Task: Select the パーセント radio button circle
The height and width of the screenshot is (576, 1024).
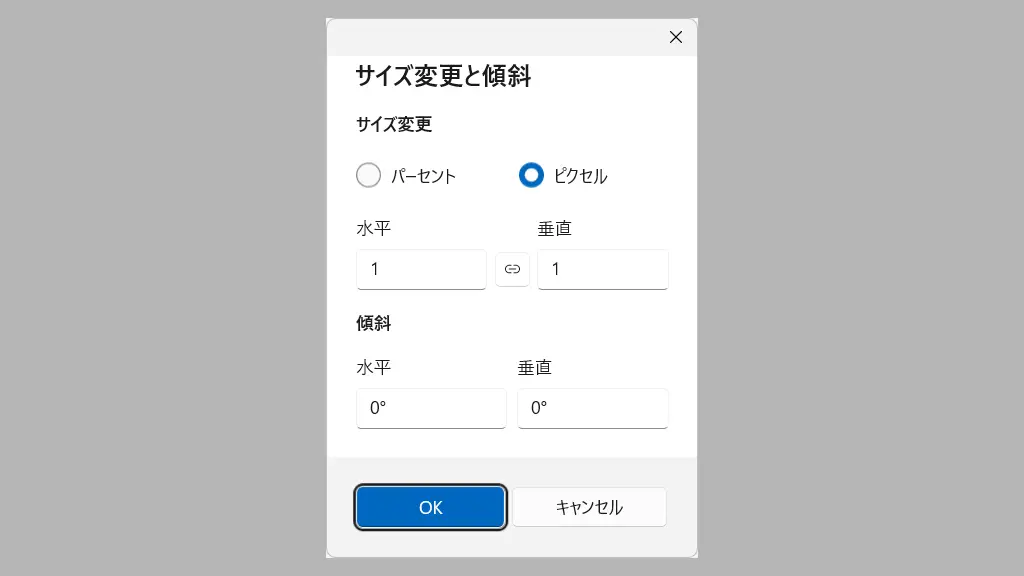Action: (x=369, y=175)
